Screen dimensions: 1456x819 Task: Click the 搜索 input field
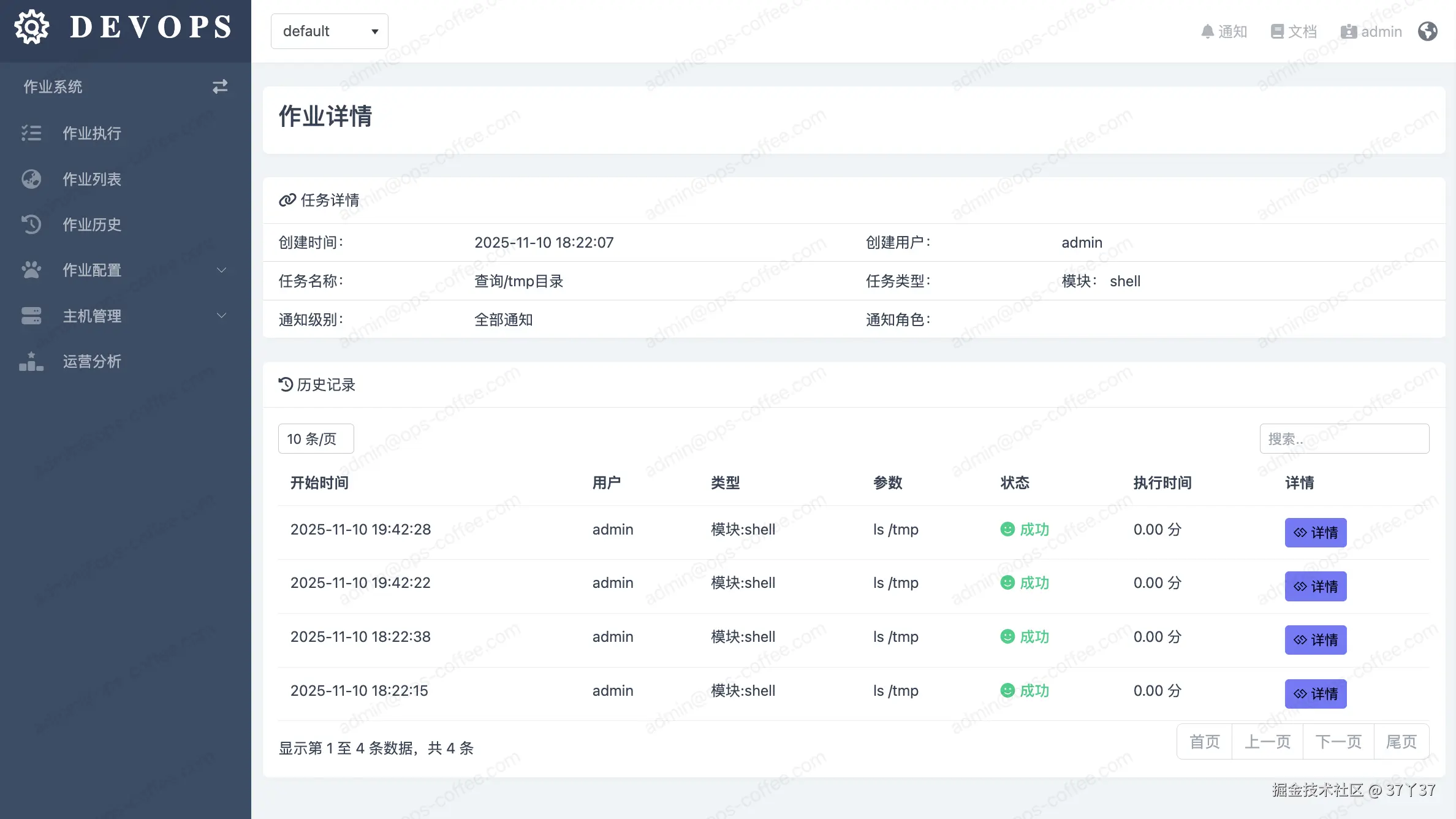click(1344, 439)
